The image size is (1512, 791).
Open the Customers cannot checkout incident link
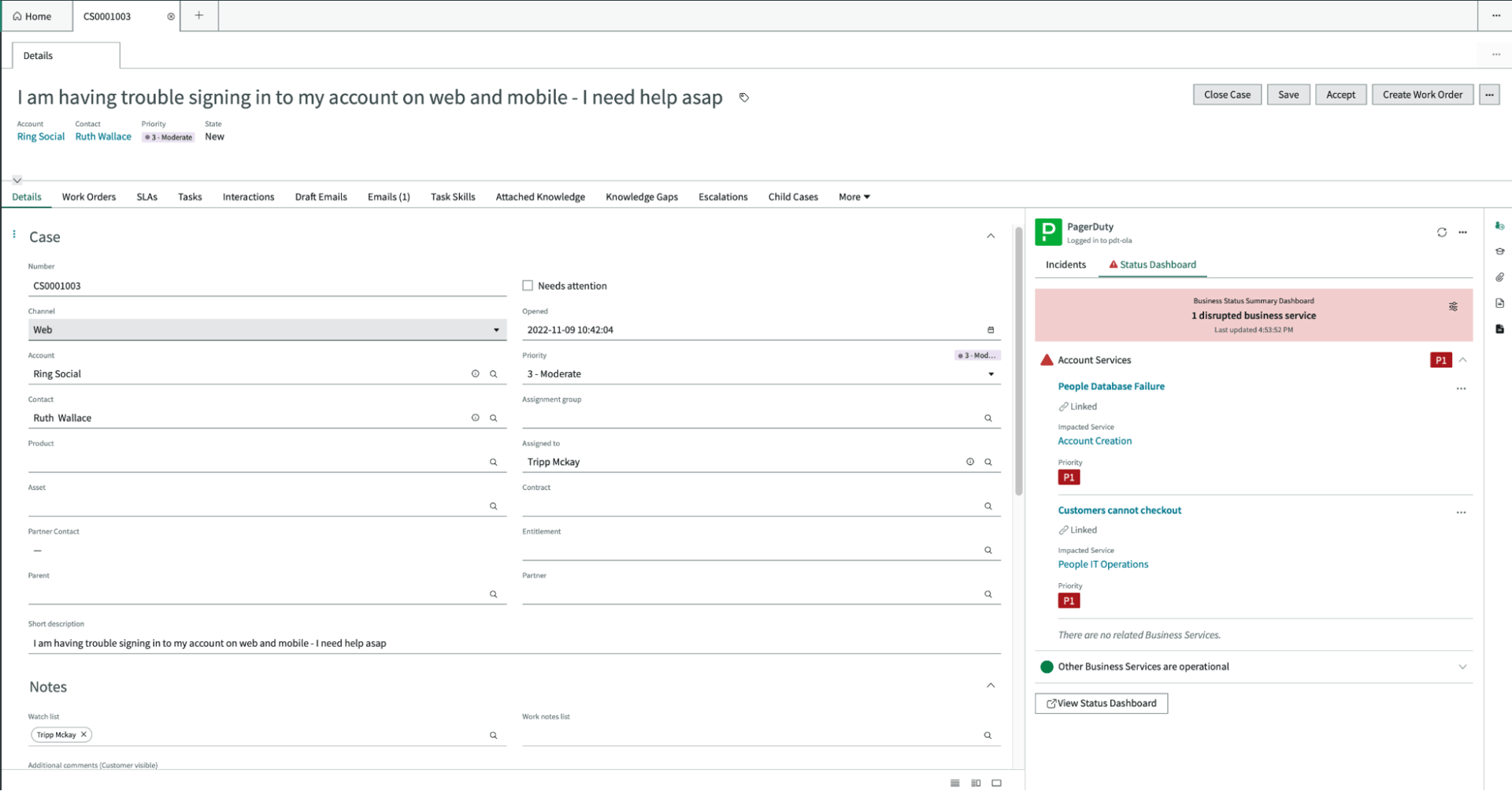[x=1119, y=511]
